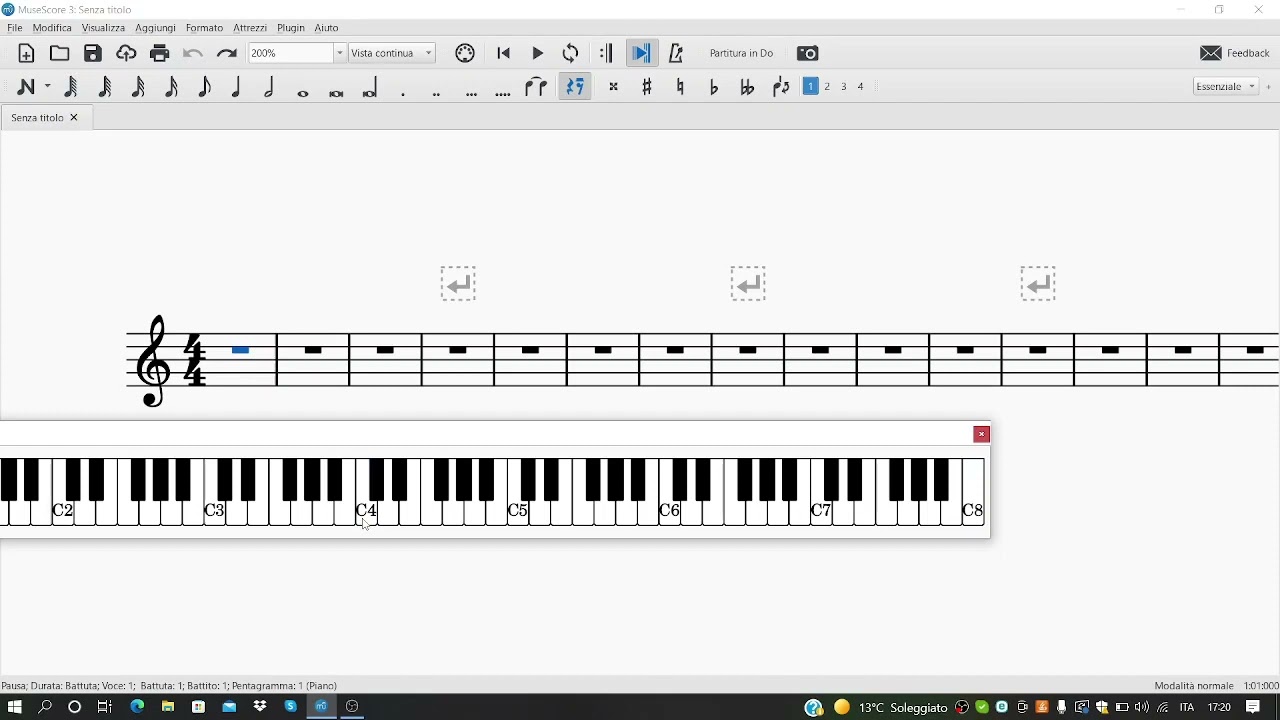Viewport: 1280px width, 720px height.
Task: Open the File menu
Action: 15,29
